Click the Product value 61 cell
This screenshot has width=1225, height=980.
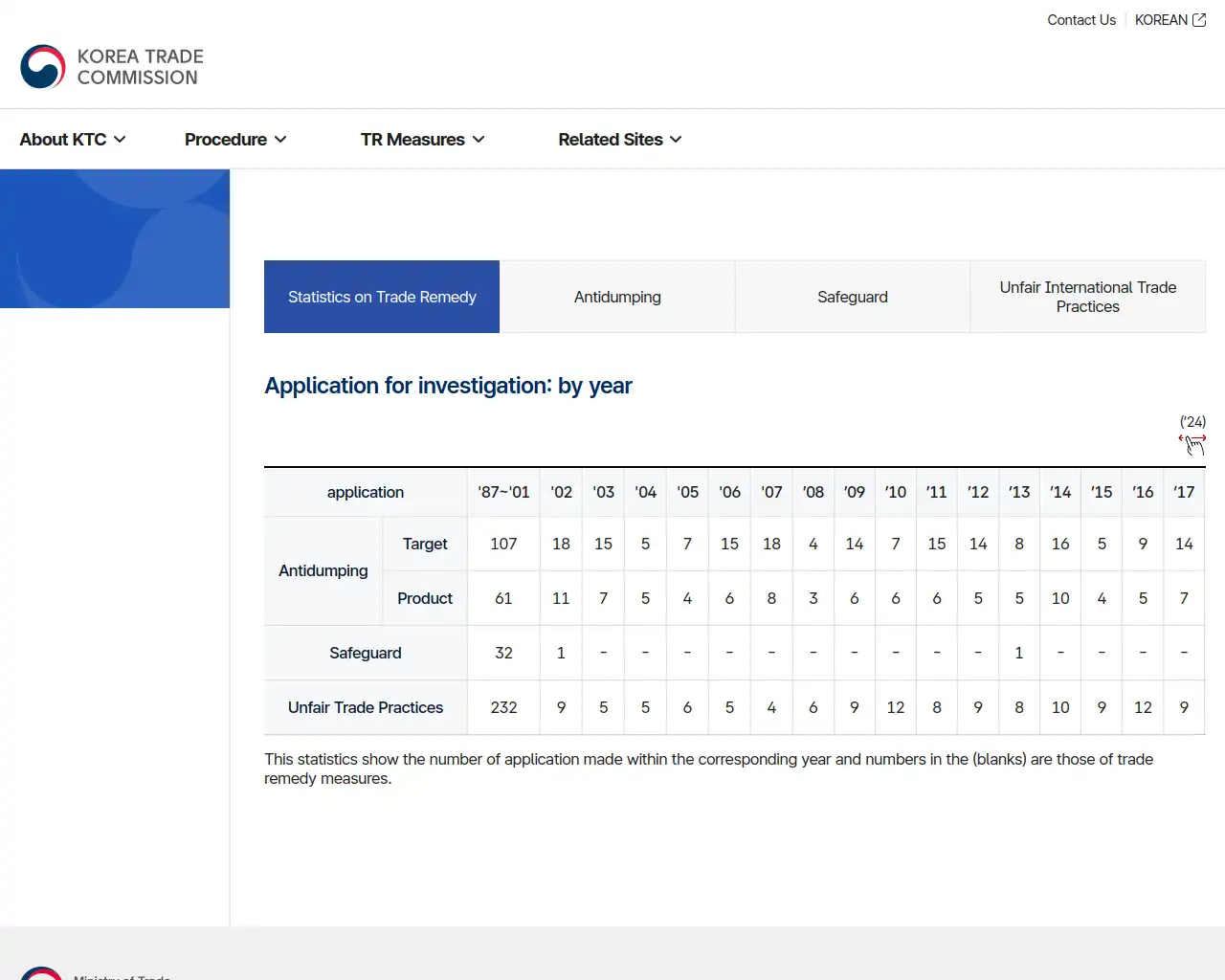pos(503,598)
